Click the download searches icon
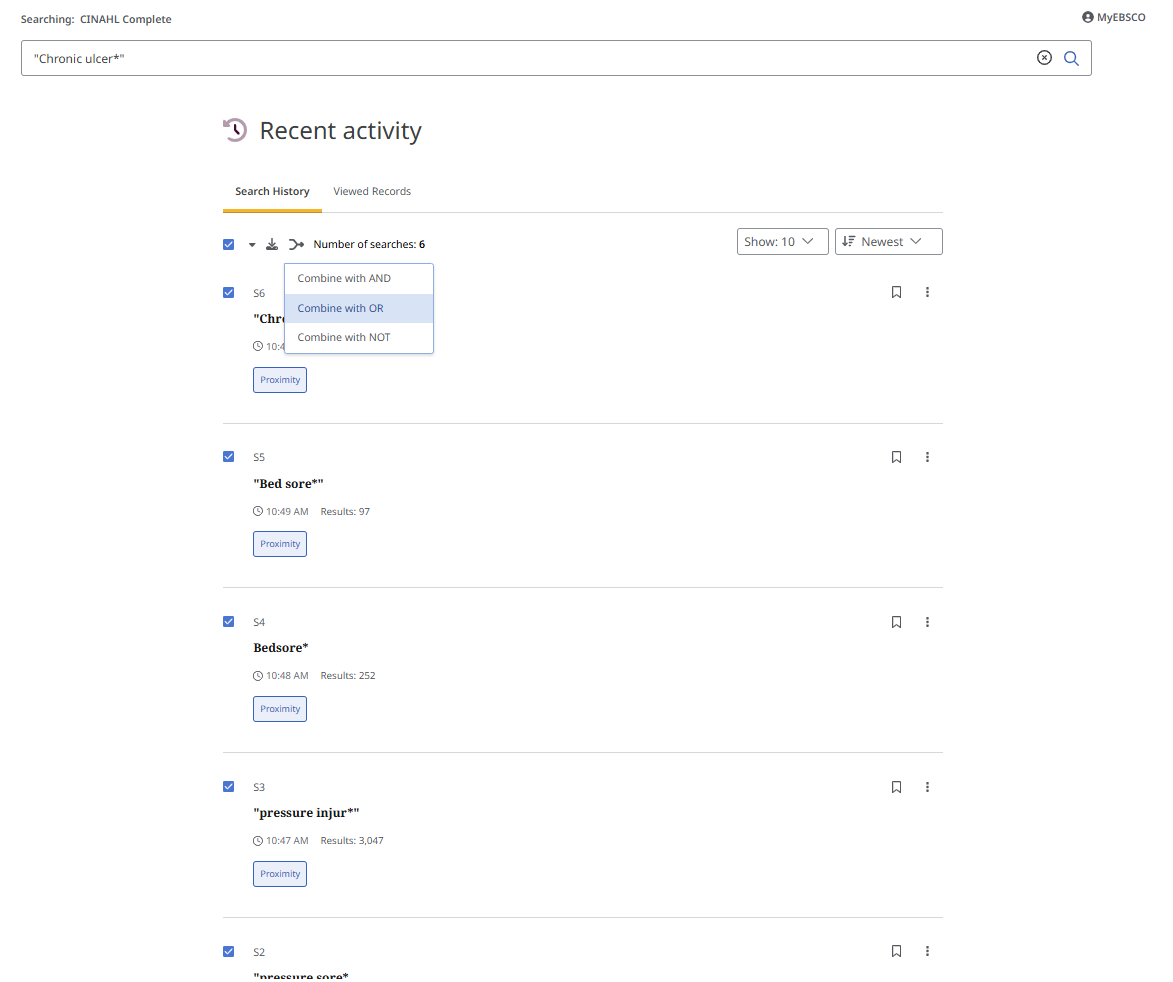The height and width of the screenshot is (982, 1173). click(x=272, y=244)
